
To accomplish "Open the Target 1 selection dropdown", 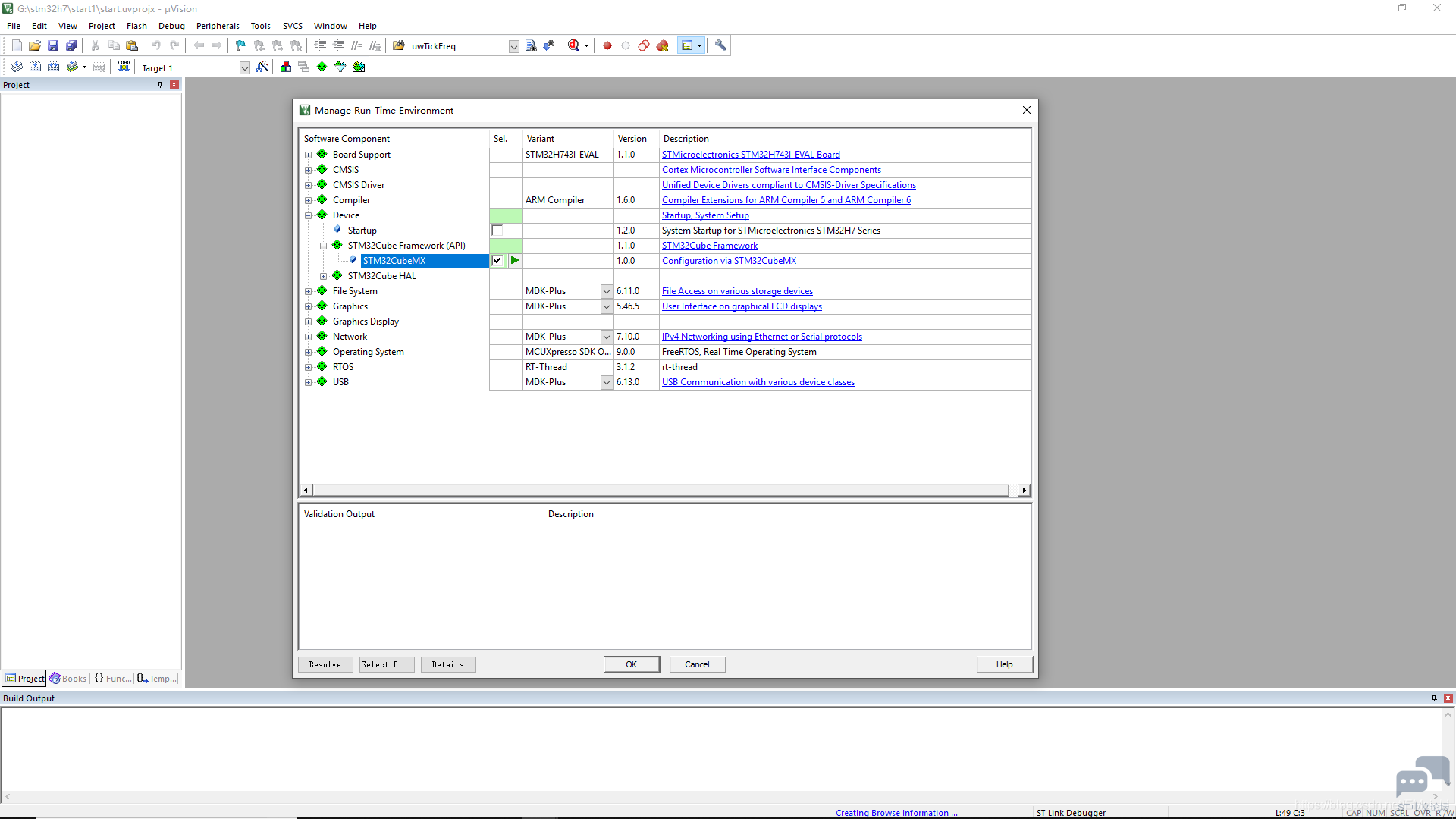I will point(244,68).
